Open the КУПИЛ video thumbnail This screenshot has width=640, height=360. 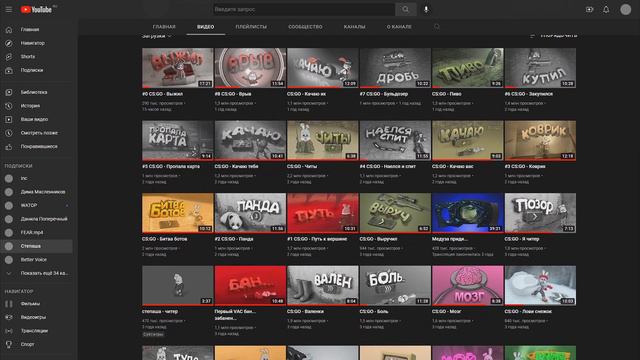pos(540,68)
